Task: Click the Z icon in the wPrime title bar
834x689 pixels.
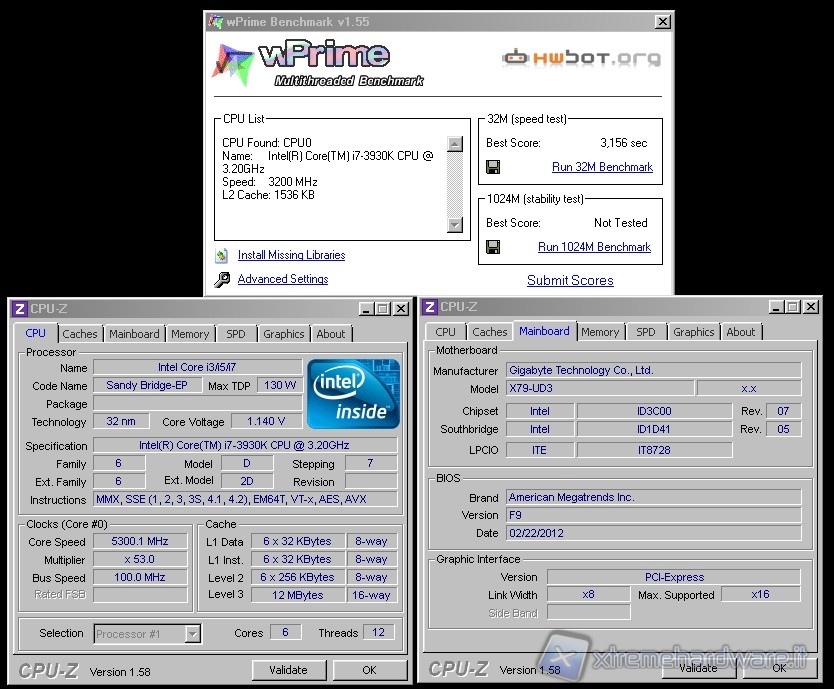Action: click(215, 22)
